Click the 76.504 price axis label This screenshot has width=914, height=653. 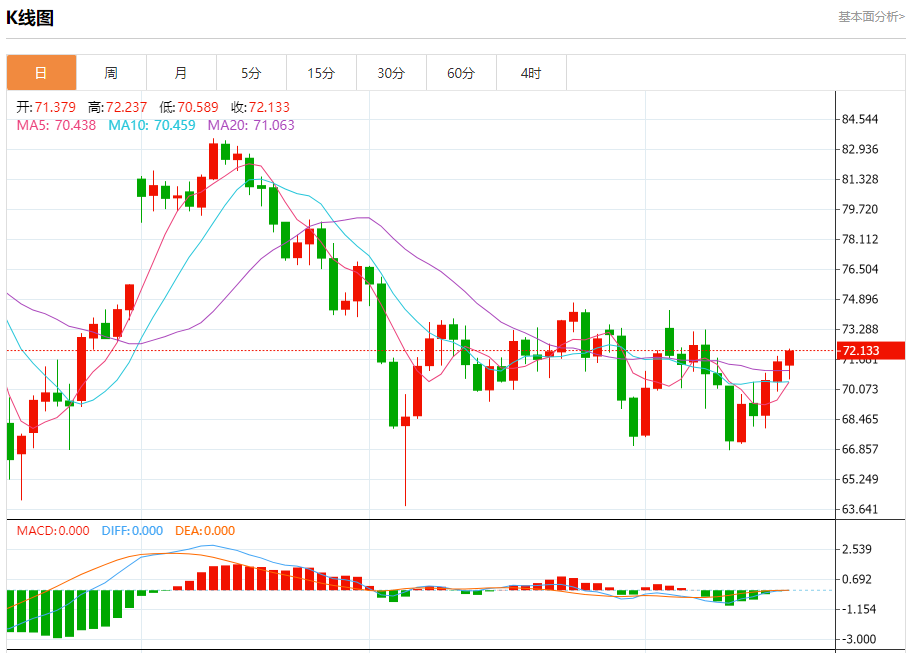point(860,269)
